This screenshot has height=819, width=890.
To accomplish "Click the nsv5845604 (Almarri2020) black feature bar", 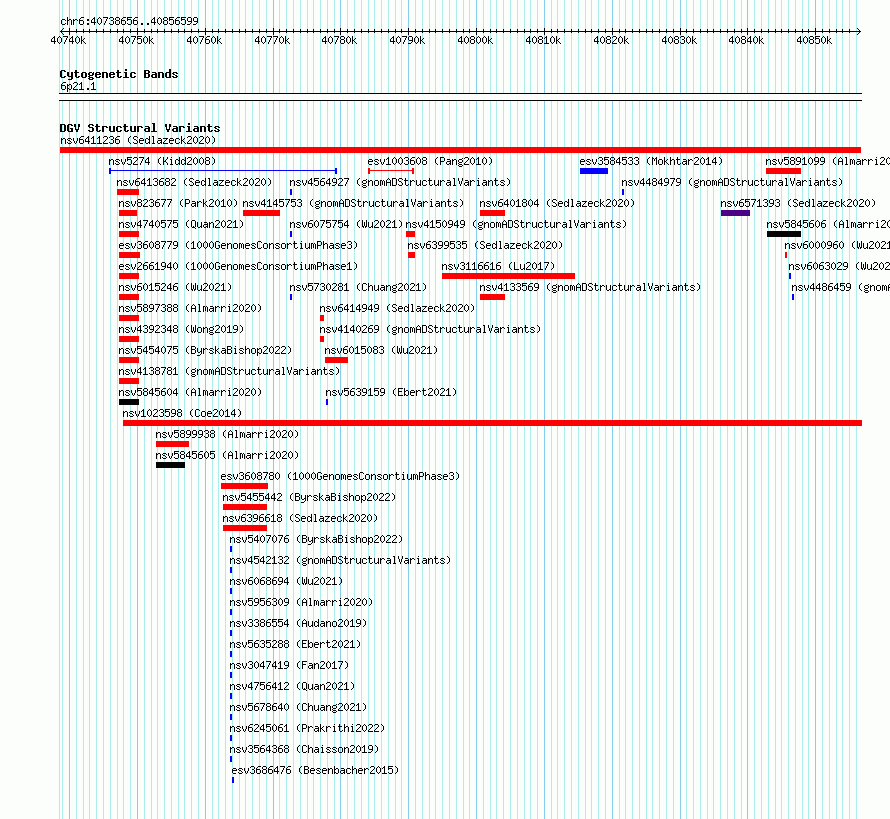I will coord(129,402).
